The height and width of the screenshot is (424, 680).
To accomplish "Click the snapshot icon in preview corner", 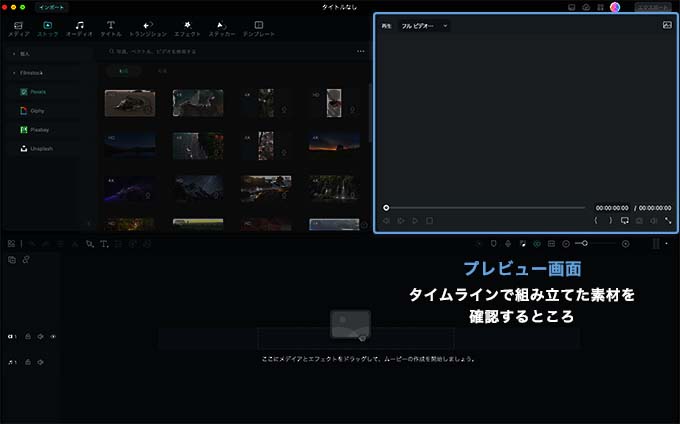I will click(666, 25).
